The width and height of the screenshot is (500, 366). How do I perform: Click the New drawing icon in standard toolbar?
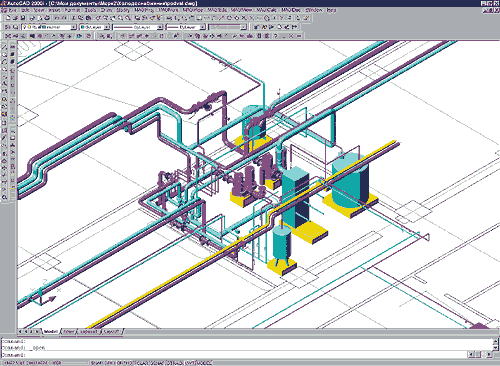[x=8, y=18]
